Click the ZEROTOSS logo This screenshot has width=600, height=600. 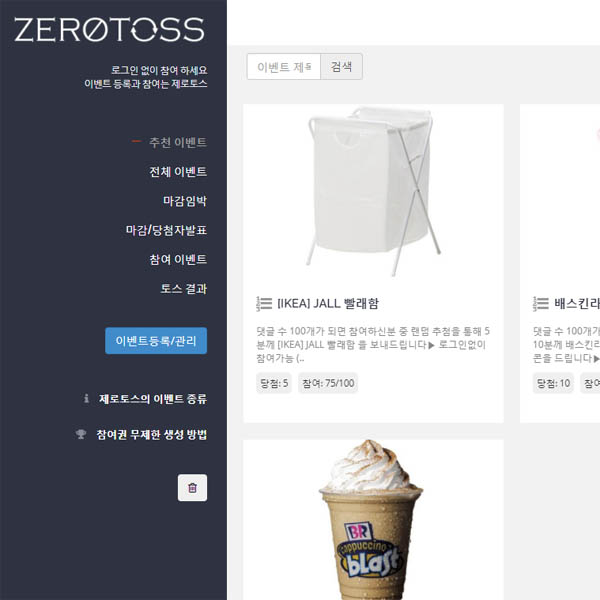pyautogui.click(x=109, y=29)
